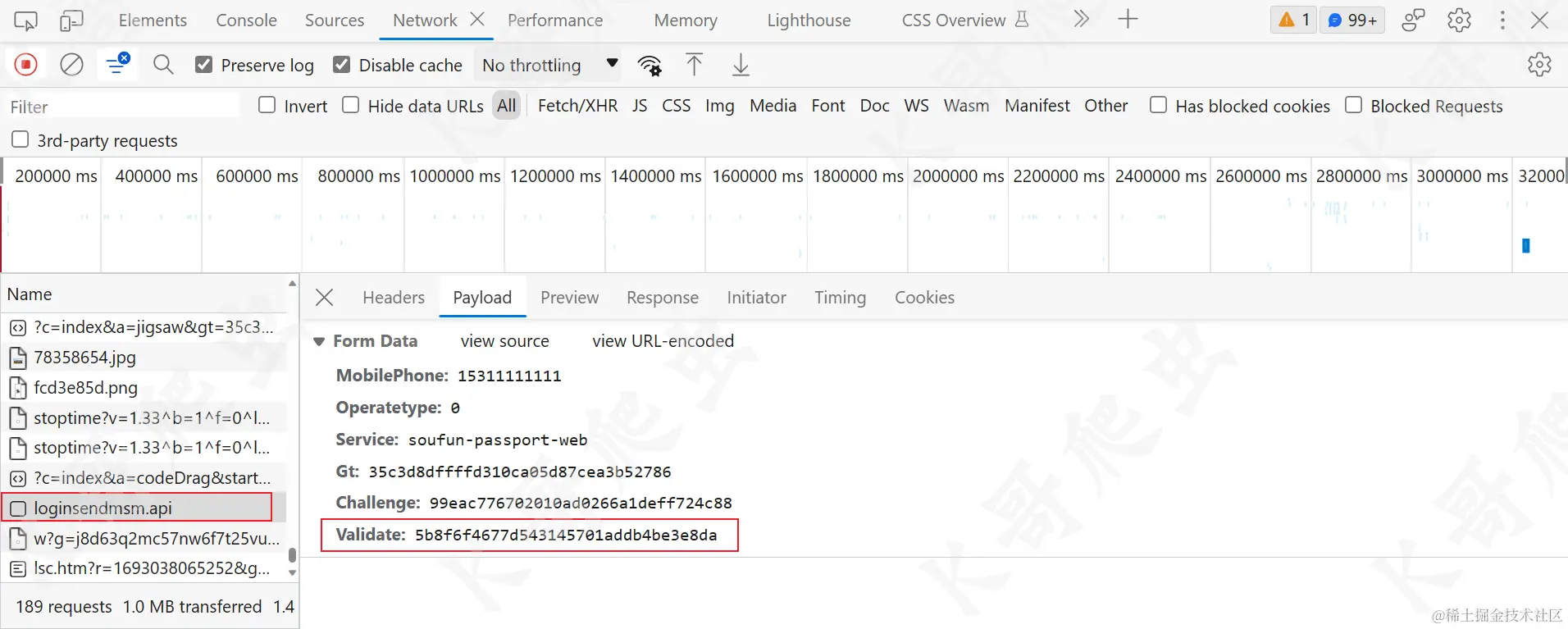The width and height of the screenshot is (1568, 629).
Task: Select the codeDrag request row
Action: click(144, 478)
